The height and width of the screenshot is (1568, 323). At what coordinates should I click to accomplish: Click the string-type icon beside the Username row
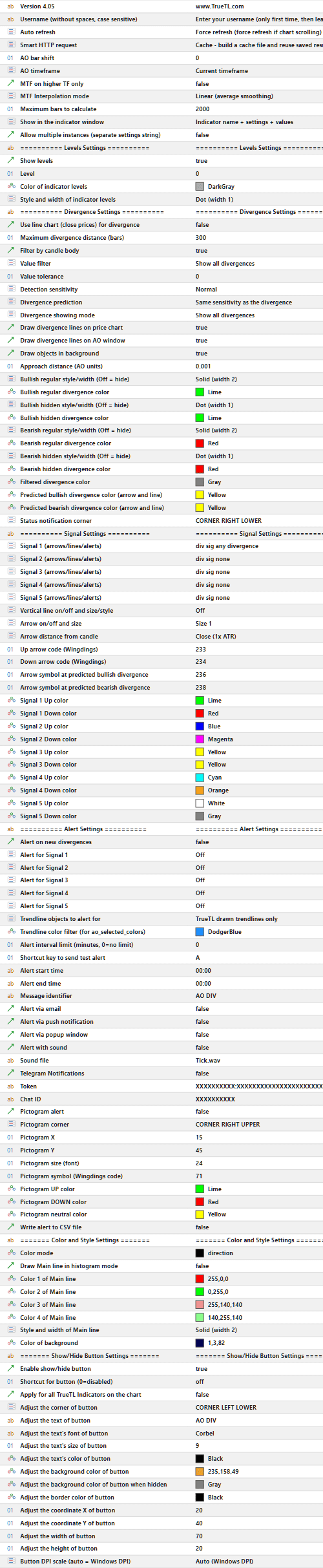(x=10, y=19)
